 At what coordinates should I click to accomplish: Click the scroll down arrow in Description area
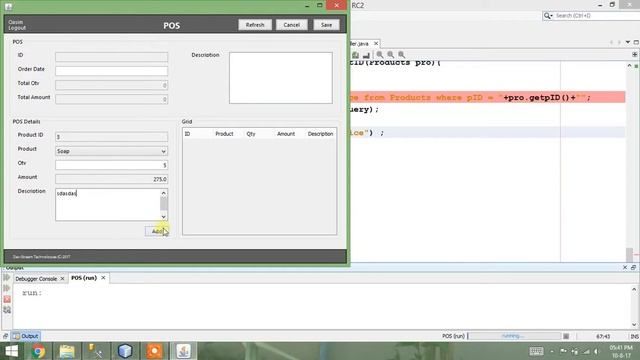click(x=164, y=216)
